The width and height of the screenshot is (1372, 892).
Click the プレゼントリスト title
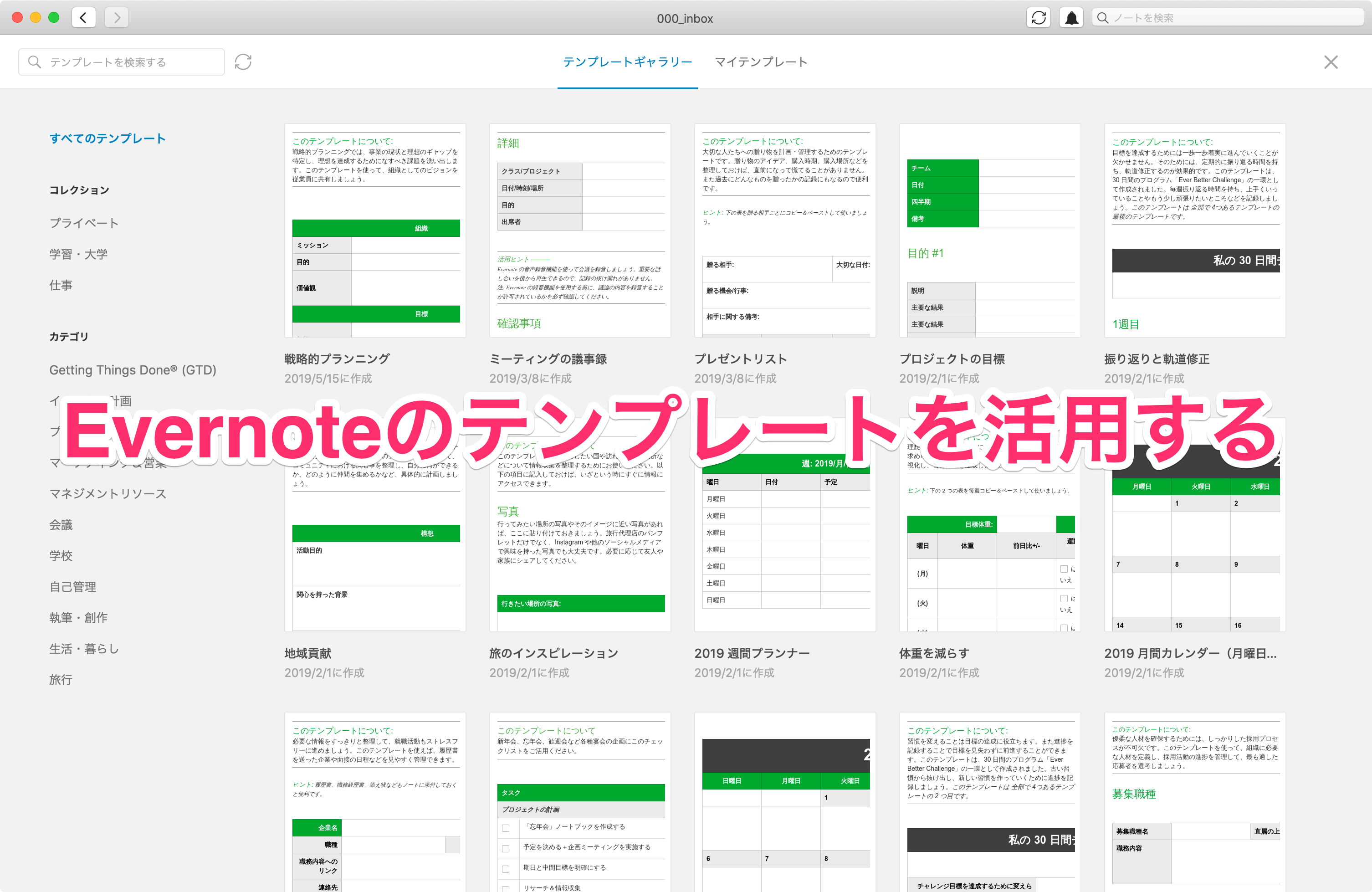[x=741, y=359]
